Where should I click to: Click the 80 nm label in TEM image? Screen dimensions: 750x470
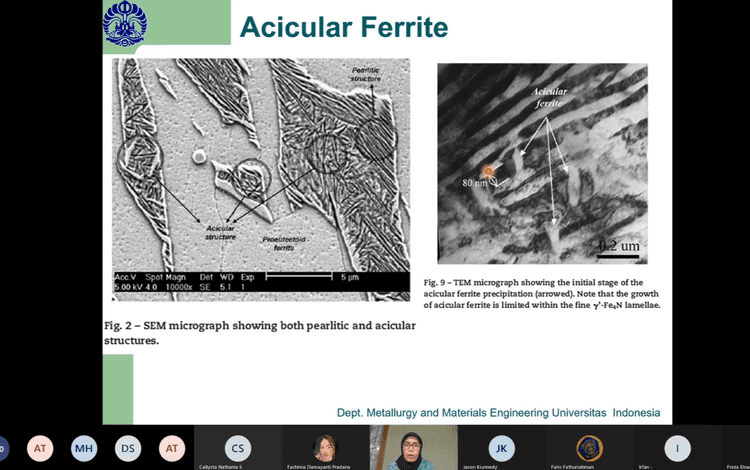[x=474, y=183]
